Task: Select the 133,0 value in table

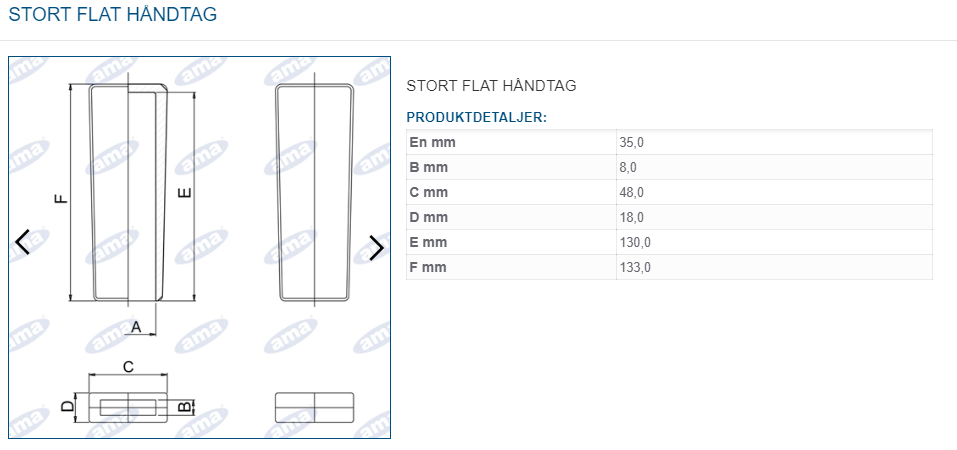Action: click(x=635, y=267)
